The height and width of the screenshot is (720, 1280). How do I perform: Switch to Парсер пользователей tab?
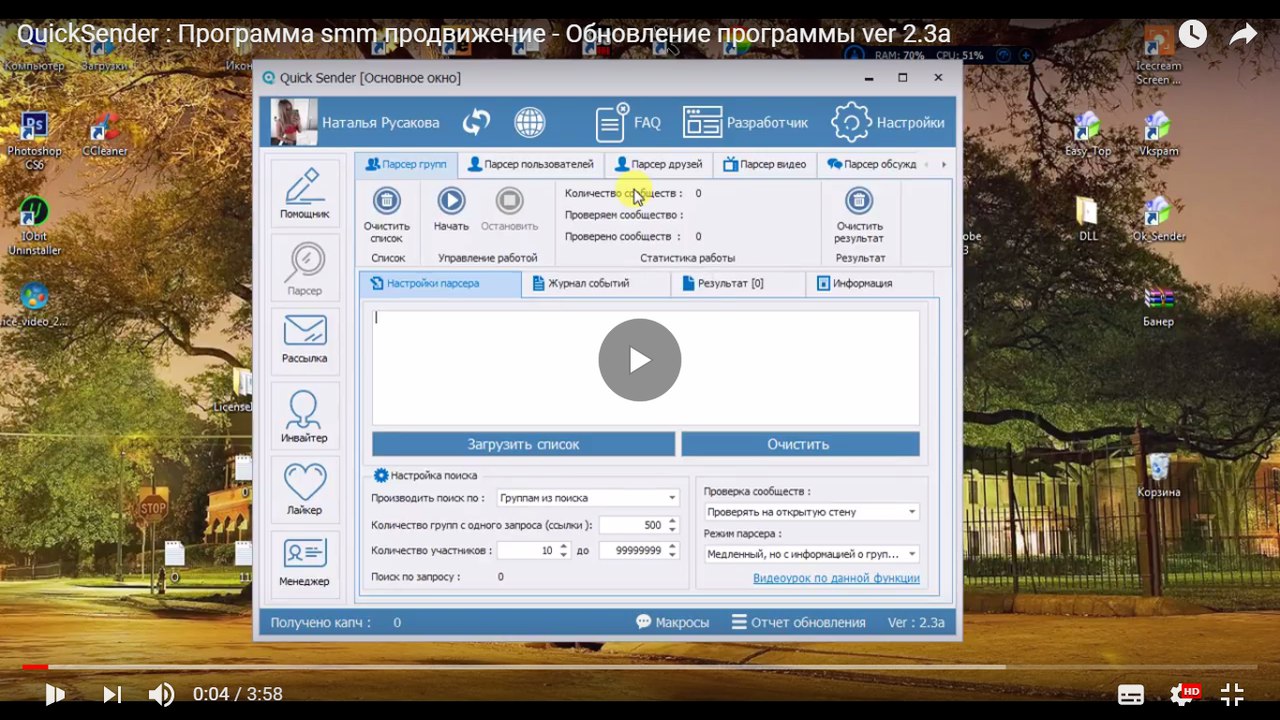click(531, 164)
